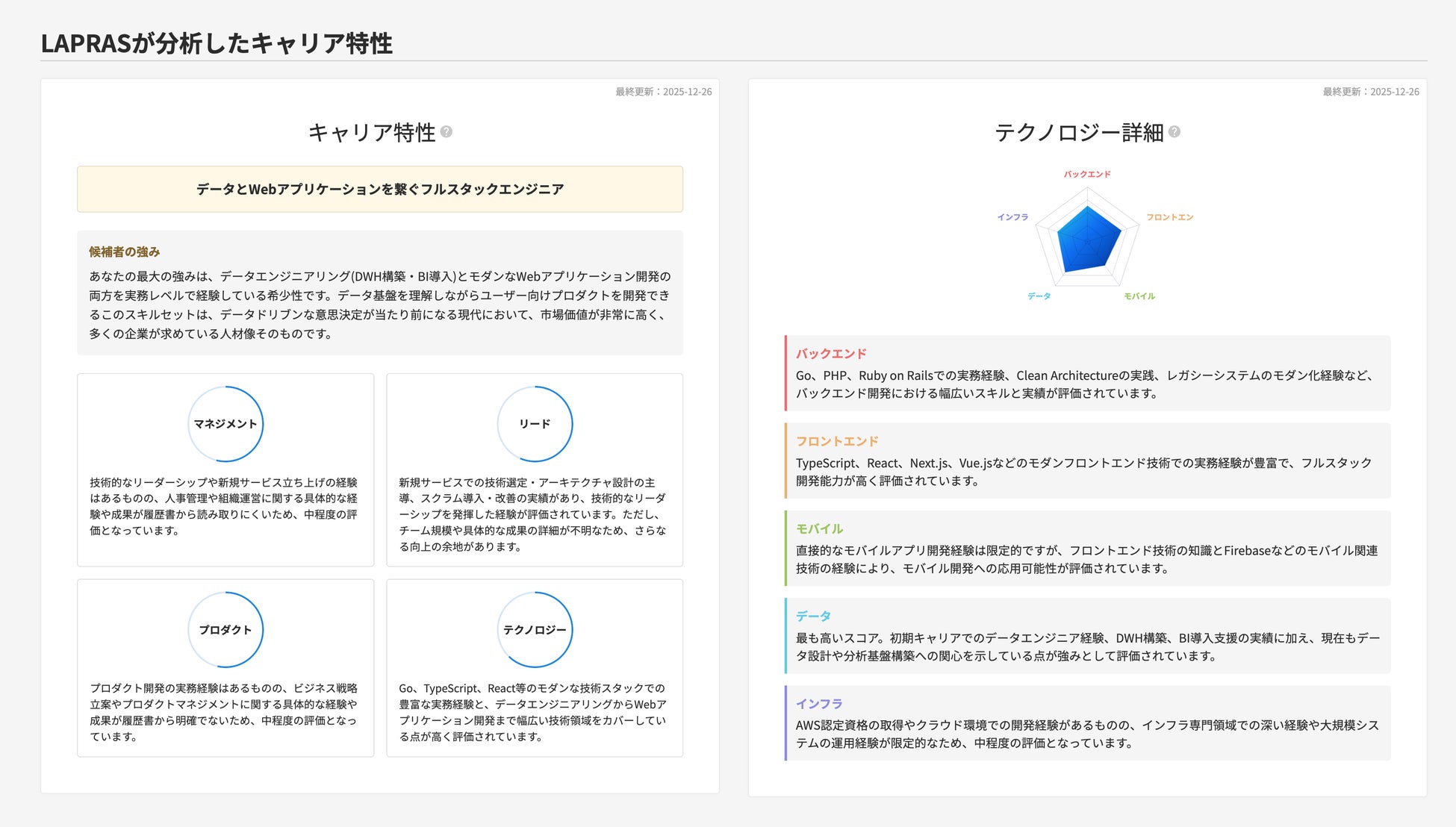This screenshot has height=827, width=1456.
Task: Click the モバイル radar axis label
Action: coord(1139,296)
